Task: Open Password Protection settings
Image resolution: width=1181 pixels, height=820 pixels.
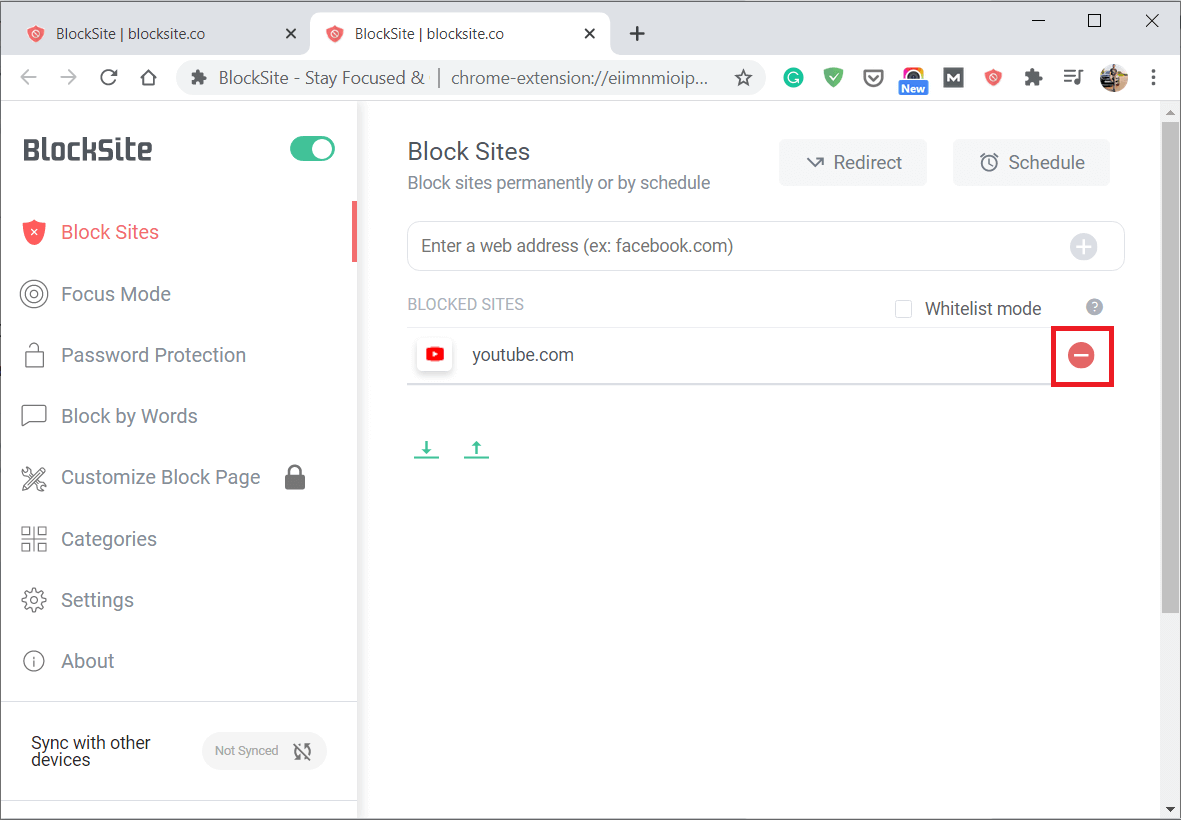Action: point(153,355)
